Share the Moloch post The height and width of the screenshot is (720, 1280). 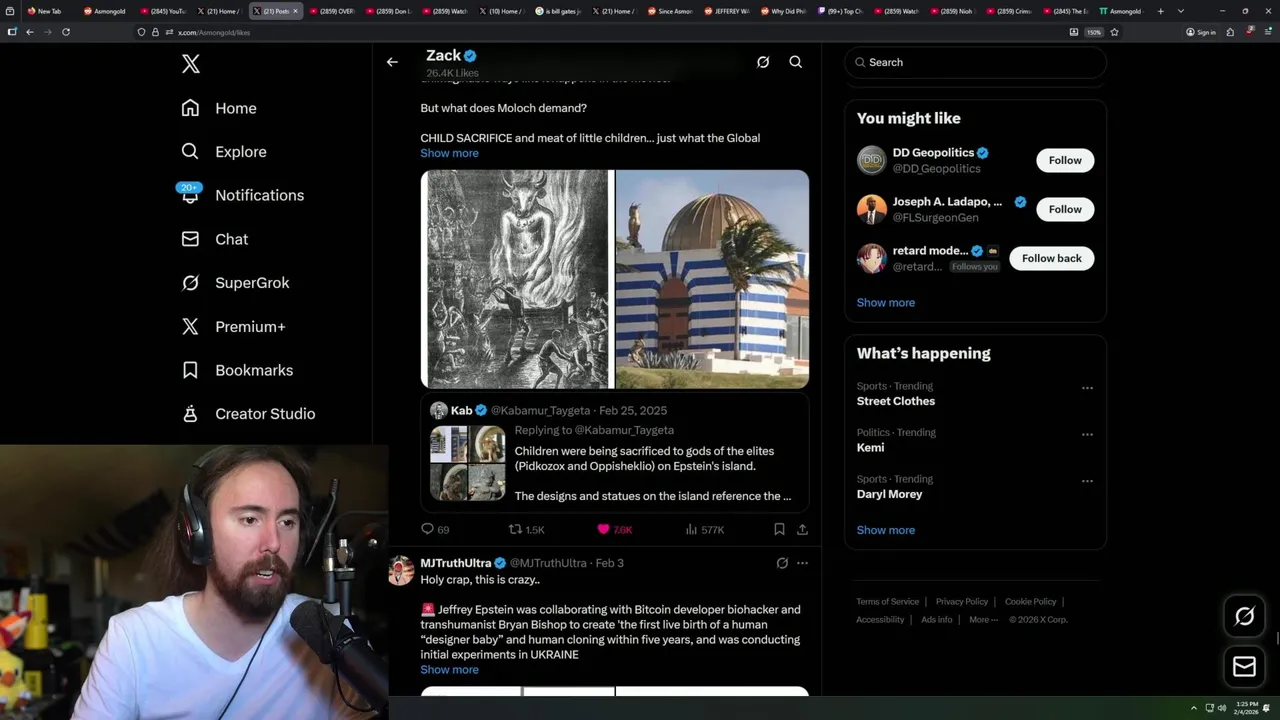pos(802,530)
